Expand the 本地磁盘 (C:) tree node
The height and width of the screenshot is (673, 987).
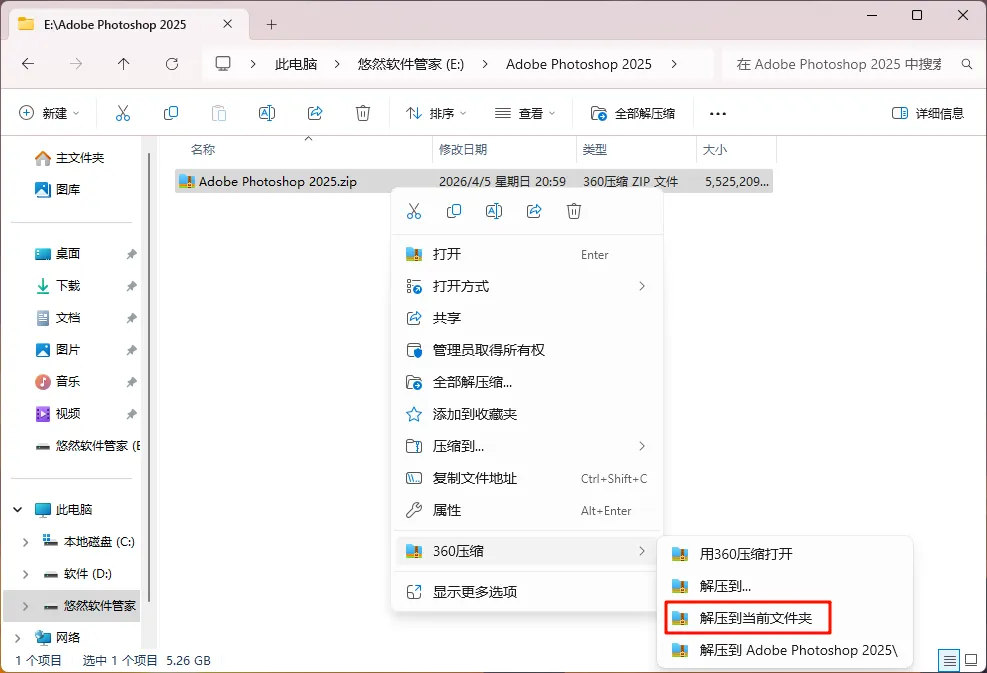tap(25, 542)
